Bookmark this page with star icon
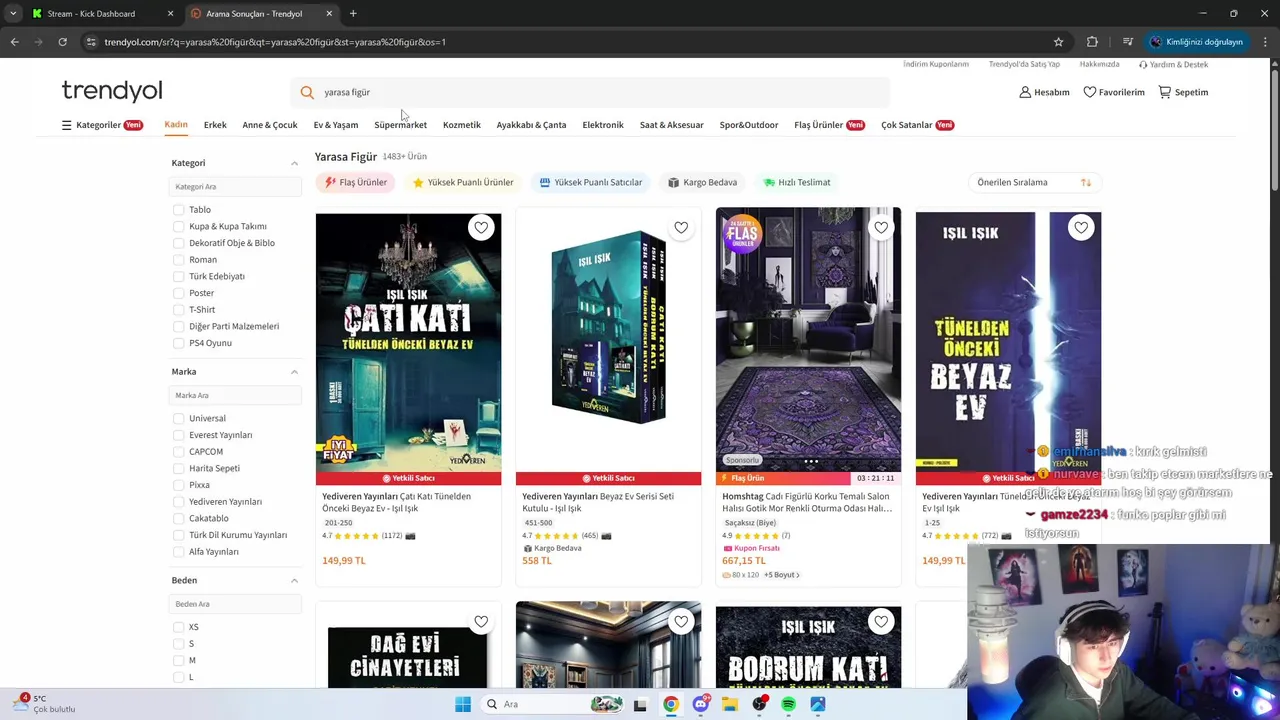Image resolution: width=1280 pixels, height=720 pixels. click(1058, 42)
